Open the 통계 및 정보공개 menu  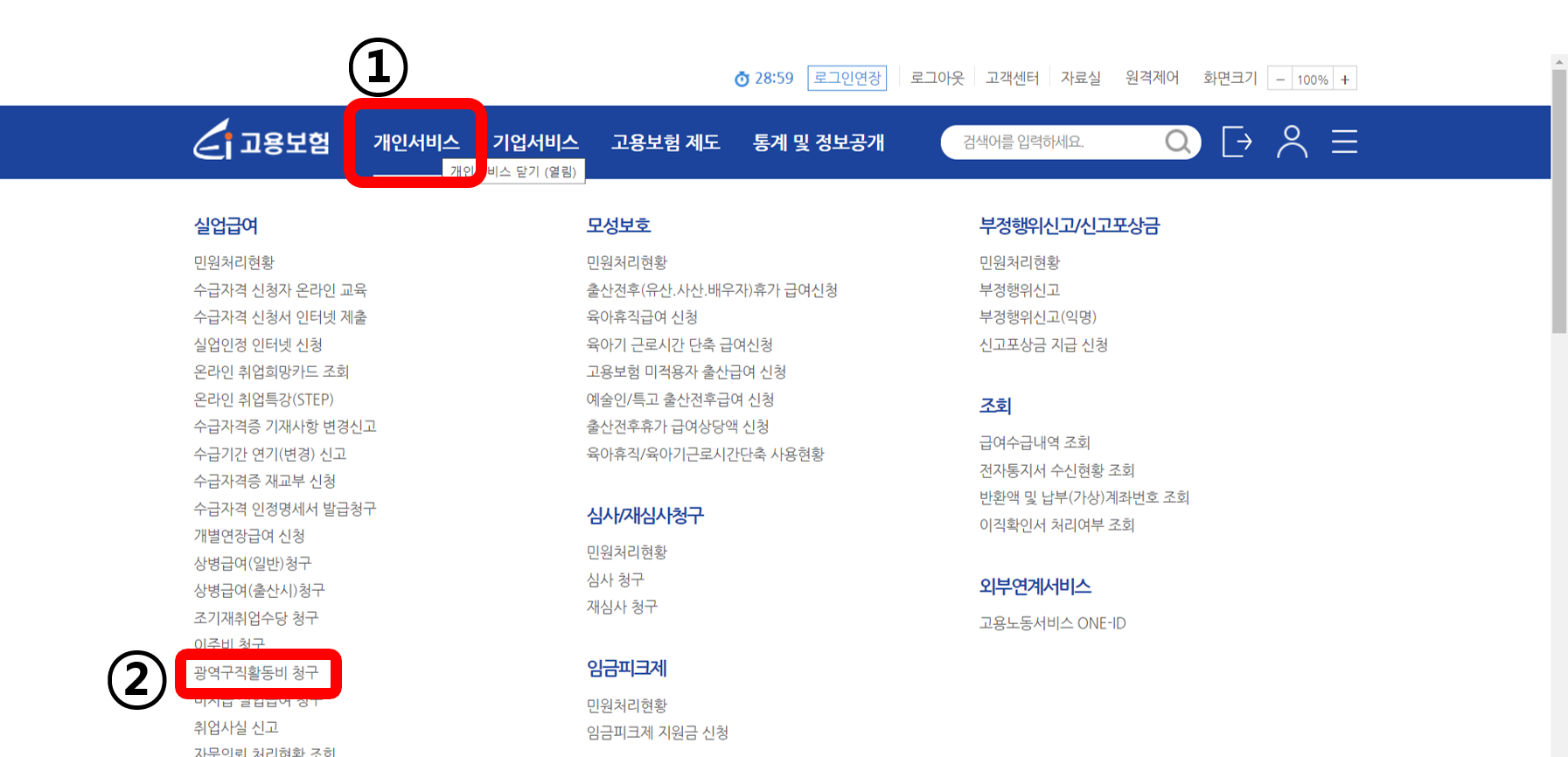point(819,142)
